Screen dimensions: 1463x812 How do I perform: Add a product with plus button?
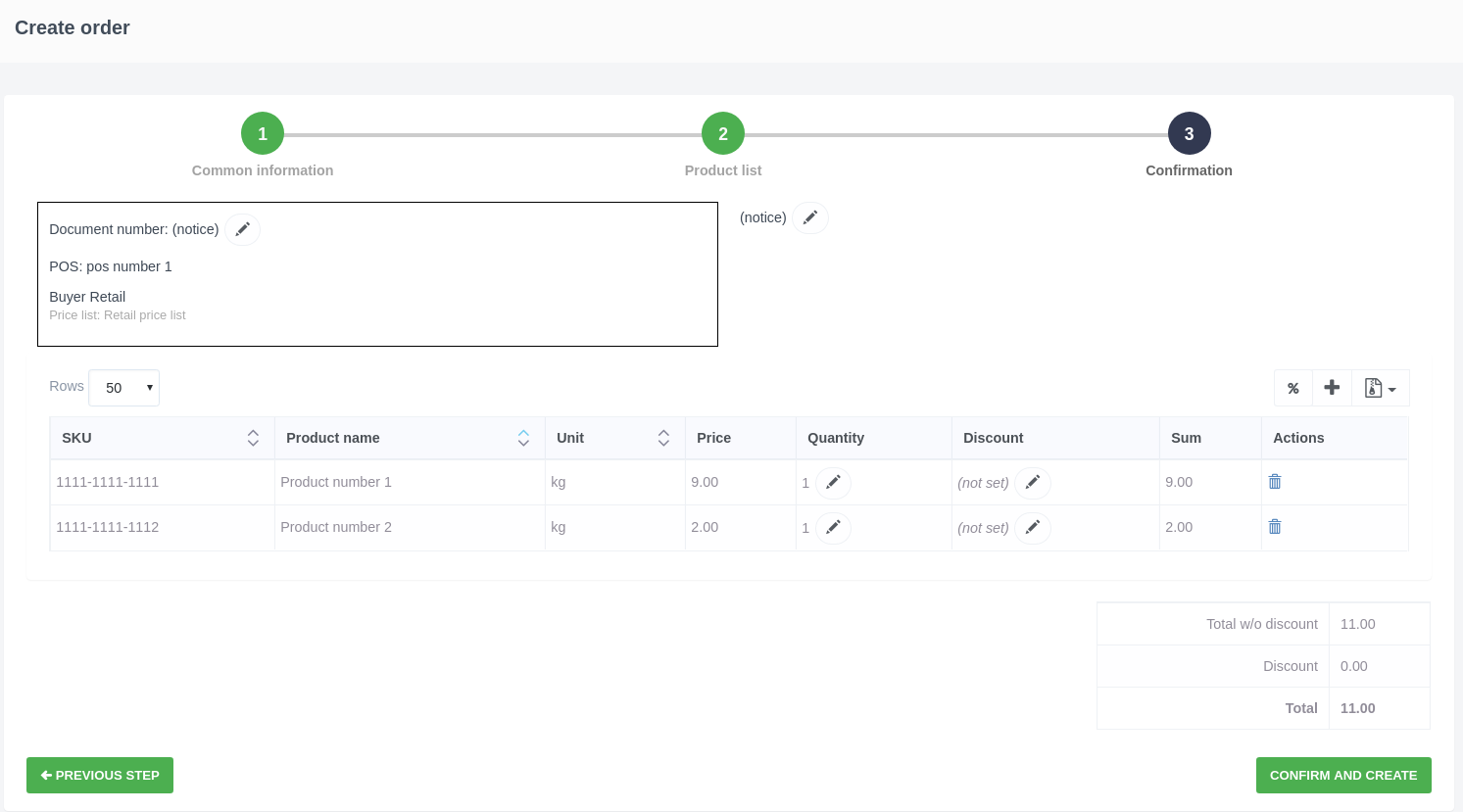[1332, 388]
